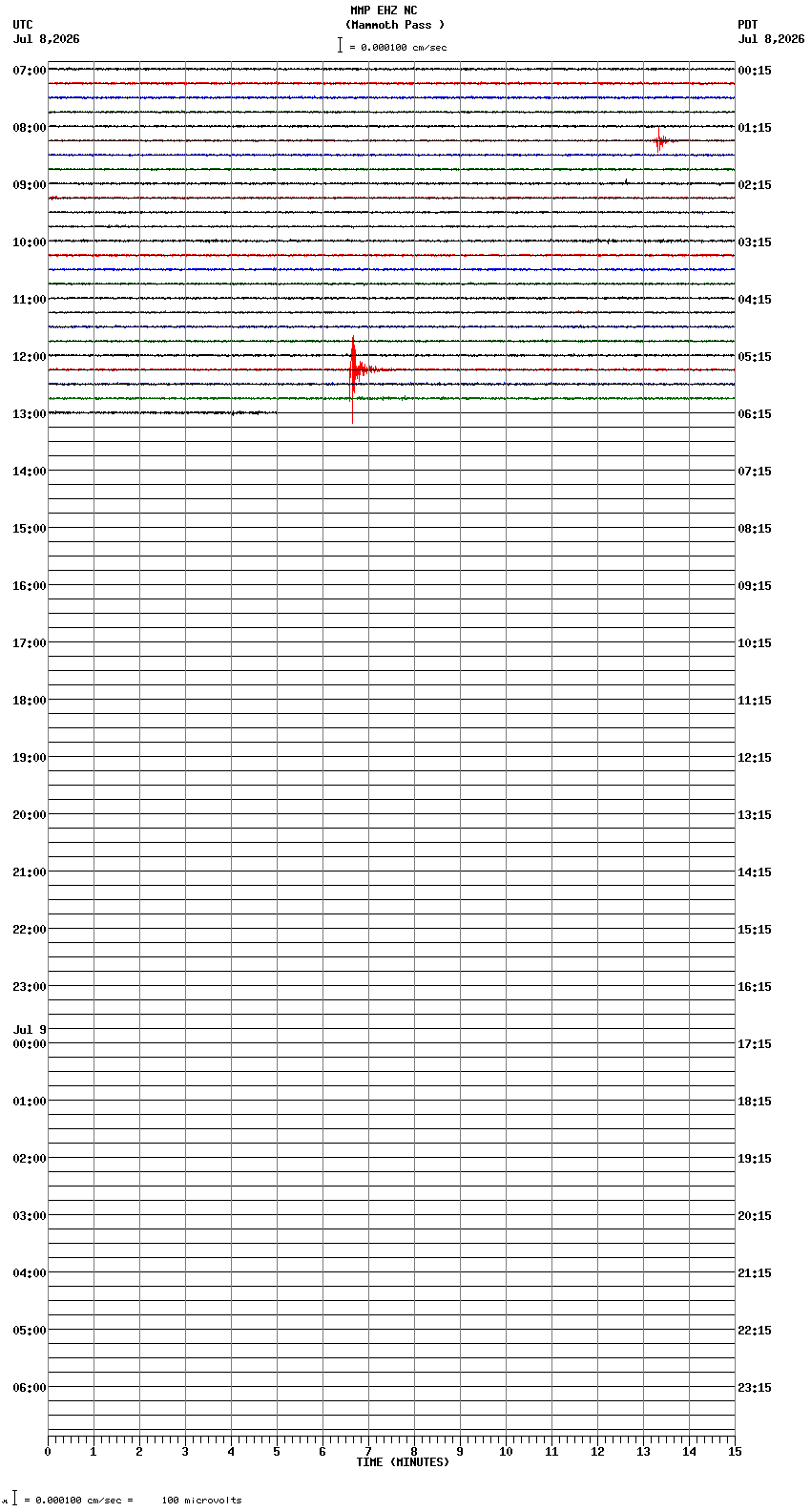The width and height of the screenshot is (811, 1512).
Task: Click the 18:00 UTC time label
Action: coord(30,701)
